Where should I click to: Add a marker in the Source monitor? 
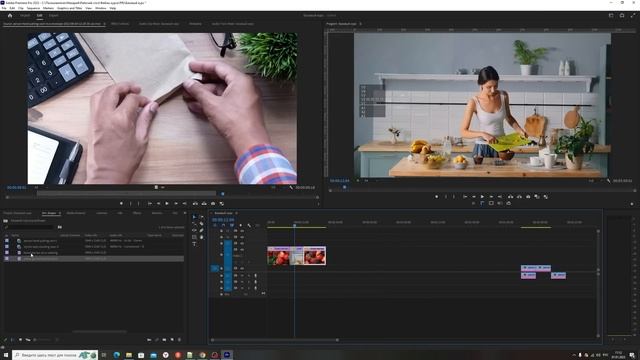[121, 203]
